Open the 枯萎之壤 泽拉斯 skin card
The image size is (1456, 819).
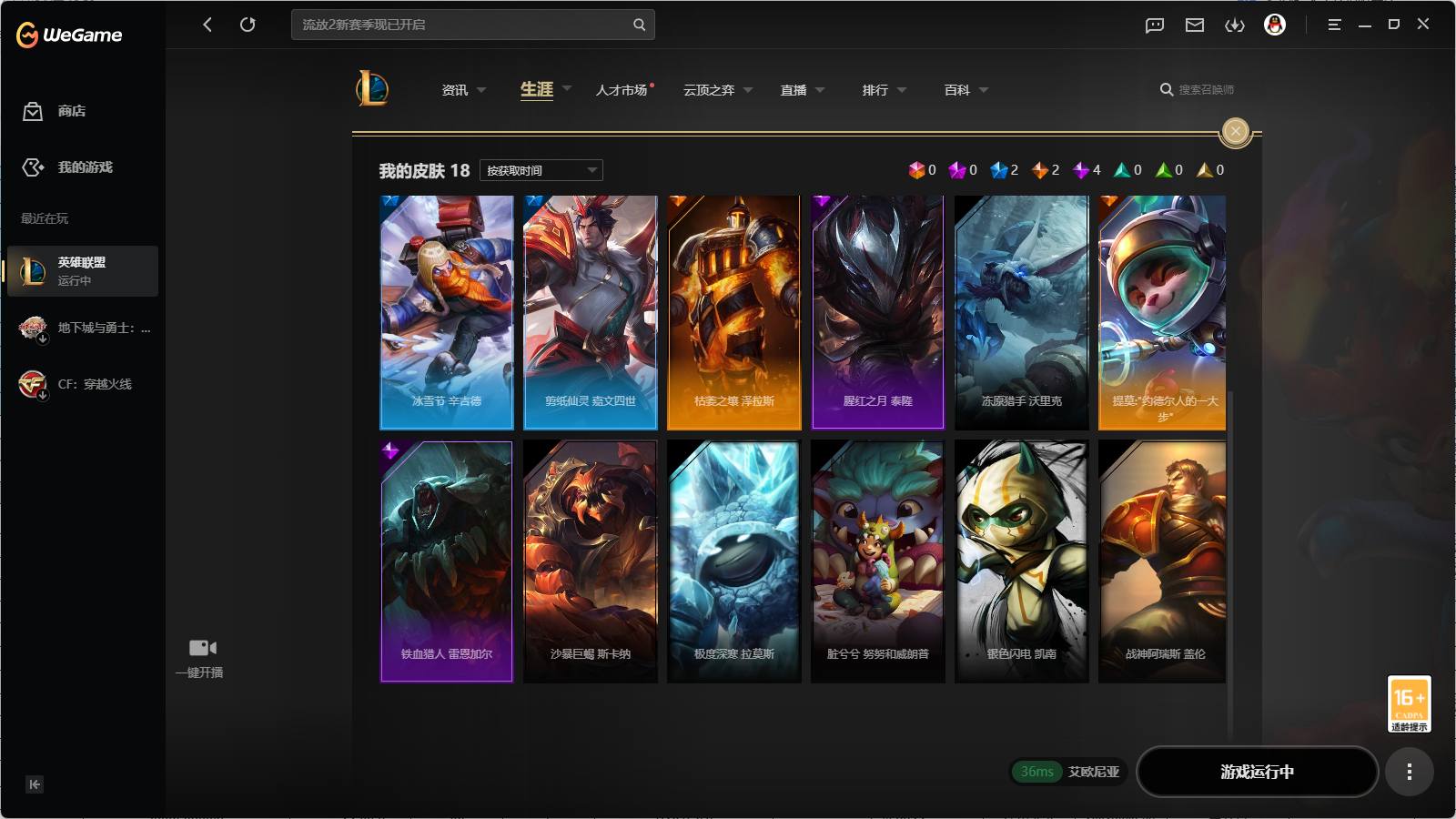pyautogui.click(x=734, y=312)
